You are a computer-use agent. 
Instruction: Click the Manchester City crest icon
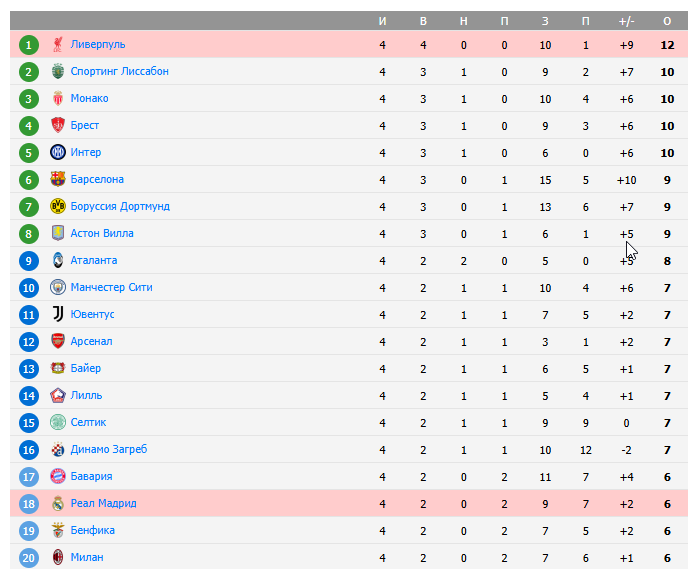[58, 287]
